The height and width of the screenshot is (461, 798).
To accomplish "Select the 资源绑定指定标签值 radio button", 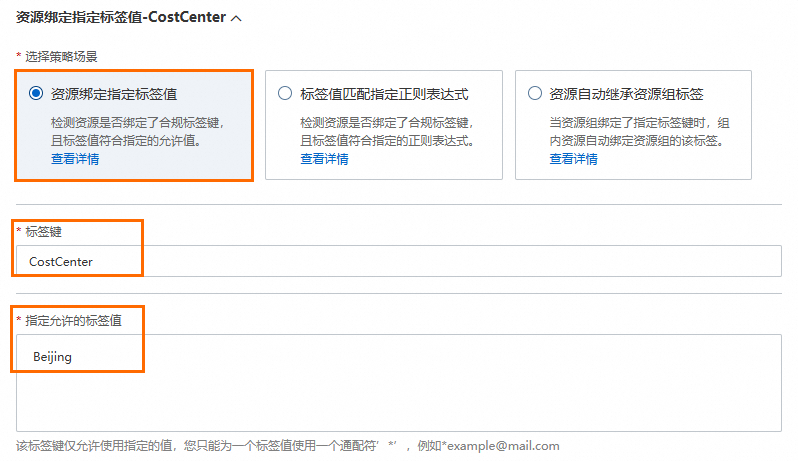I will pyautogui.click(x=36, y=94).
